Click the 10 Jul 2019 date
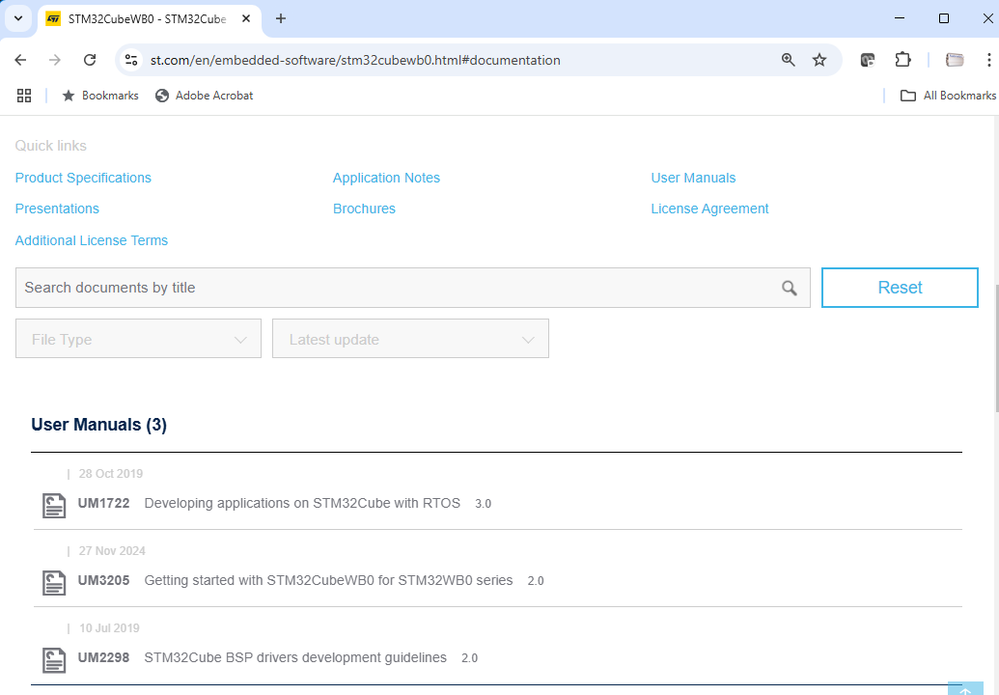 109,627
